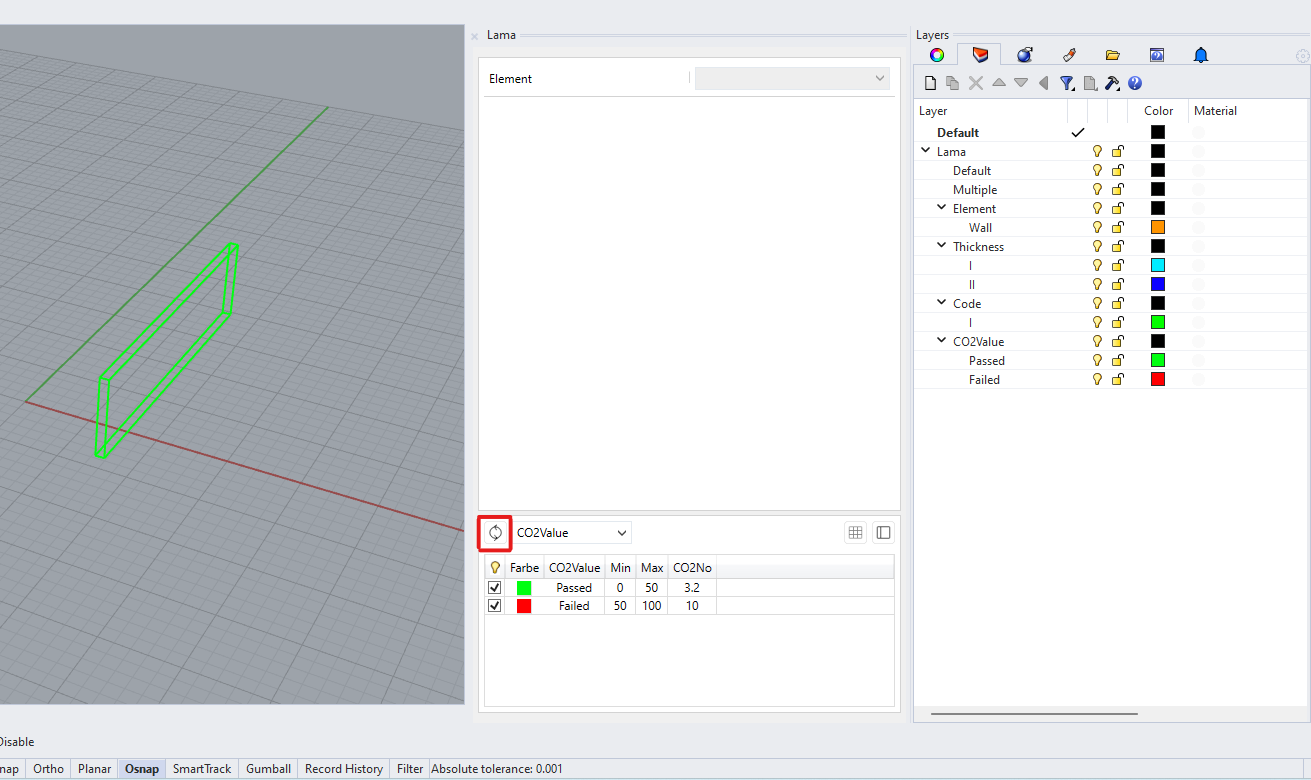Screen dimensions: 1311x780
Task: Open the Element dropdown in Lama panel
Action: (x=792, y=78)
